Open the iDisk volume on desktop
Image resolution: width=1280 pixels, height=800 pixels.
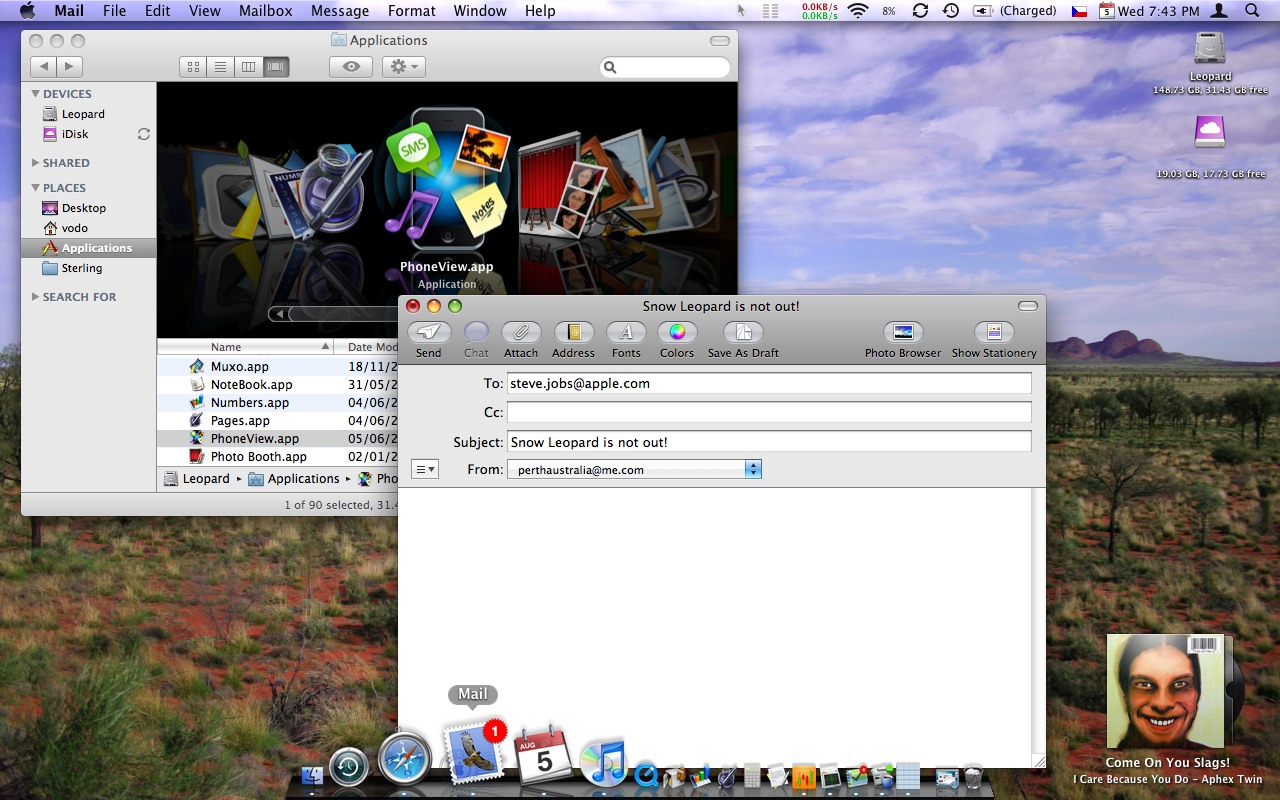point(1210,133)
